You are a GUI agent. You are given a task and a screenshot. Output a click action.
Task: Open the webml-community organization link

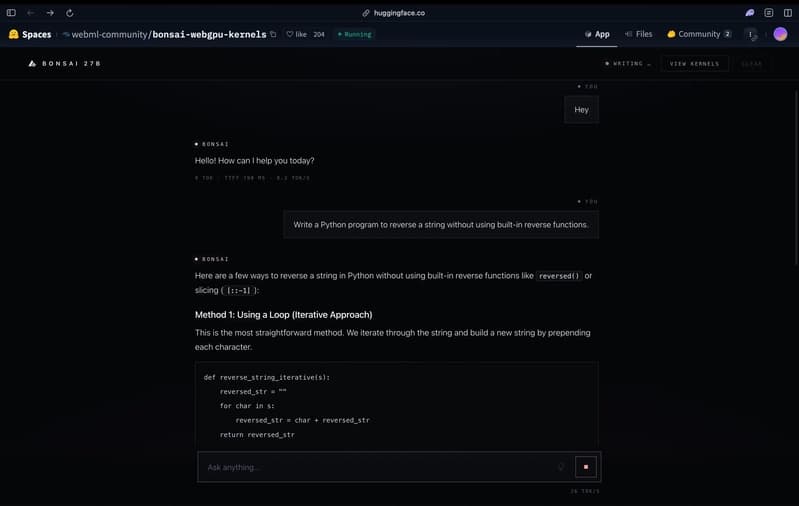click(x=109, y=34)
